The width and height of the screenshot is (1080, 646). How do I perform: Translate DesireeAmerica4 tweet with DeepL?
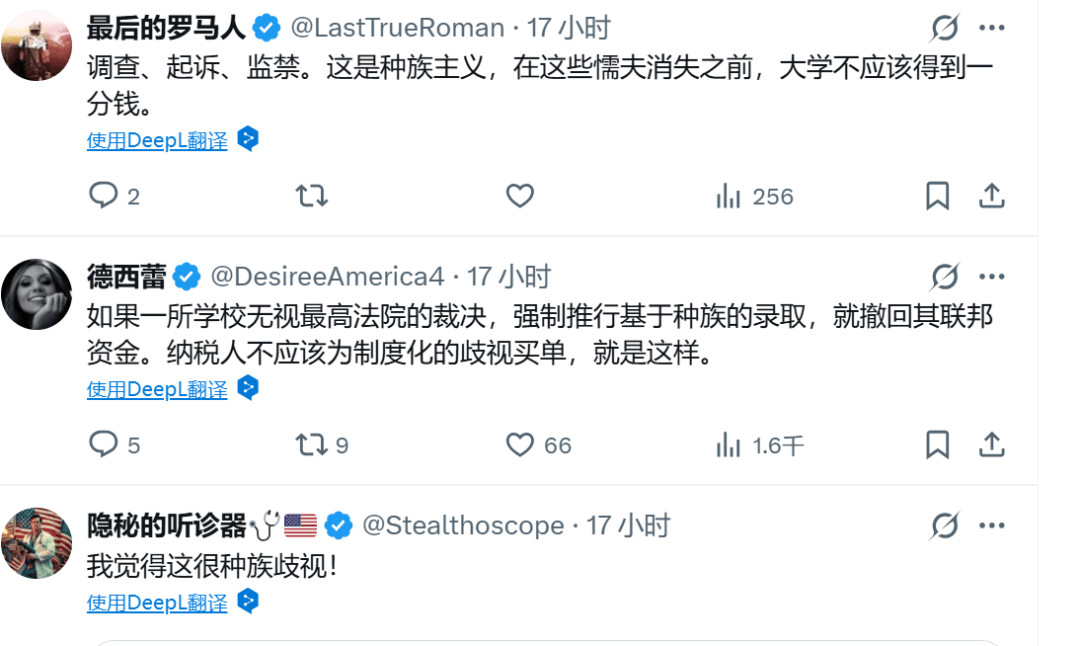coord(157,390)
